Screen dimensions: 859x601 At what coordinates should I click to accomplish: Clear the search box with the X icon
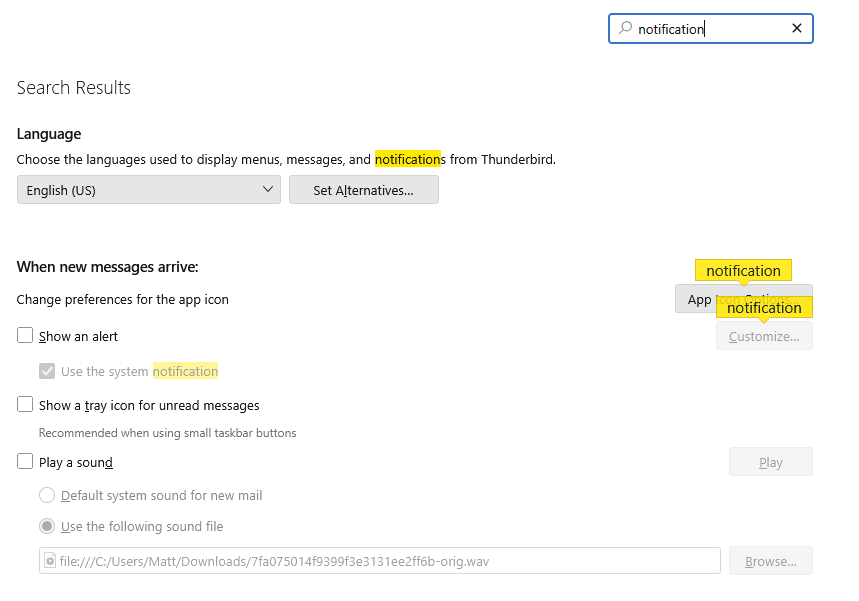[x=797, y=29]
